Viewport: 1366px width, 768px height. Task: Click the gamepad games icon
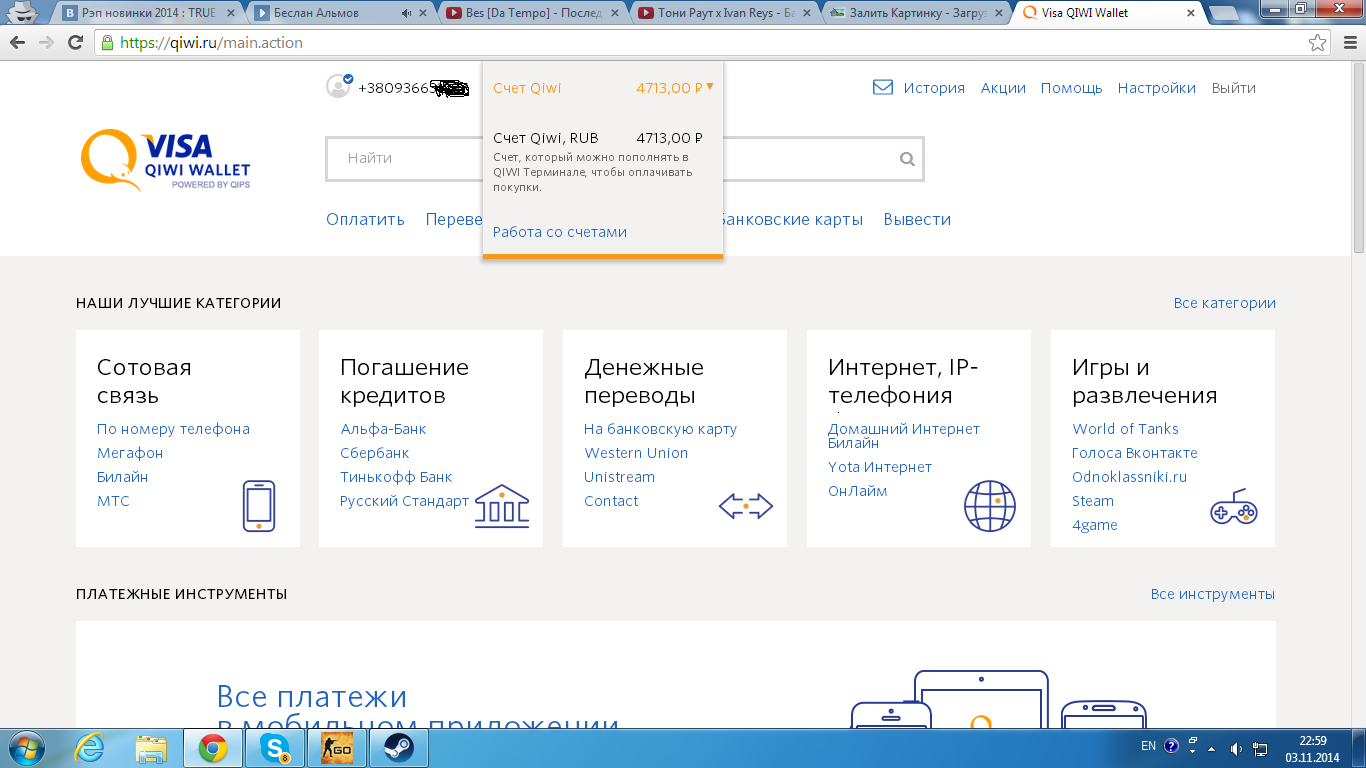[x=1234, y=507]
